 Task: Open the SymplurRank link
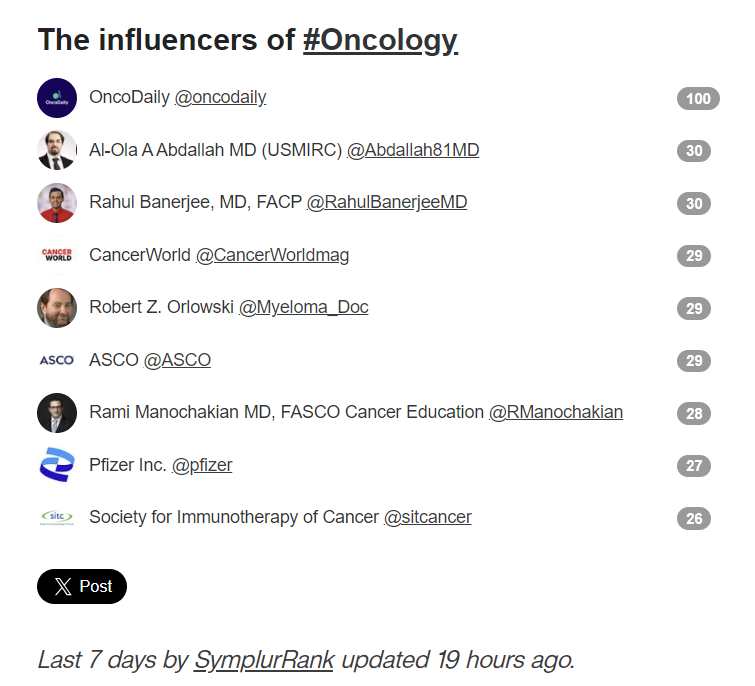[264, 660]
